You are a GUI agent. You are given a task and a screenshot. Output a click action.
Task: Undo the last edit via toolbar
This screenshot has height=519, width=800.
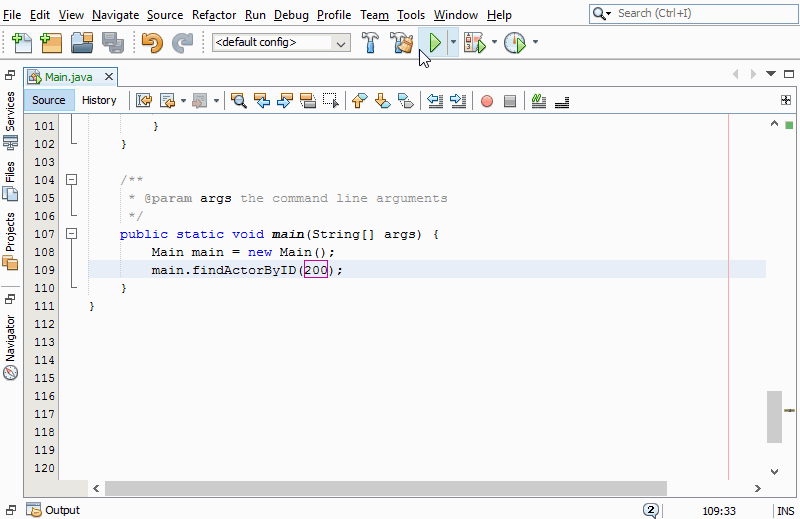click(x=152, y=43)
